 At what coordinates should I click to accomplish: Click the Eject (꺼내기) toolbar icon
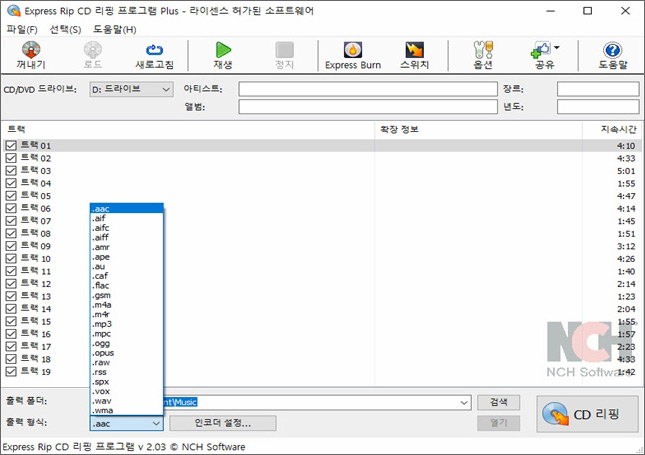point(31,50)
